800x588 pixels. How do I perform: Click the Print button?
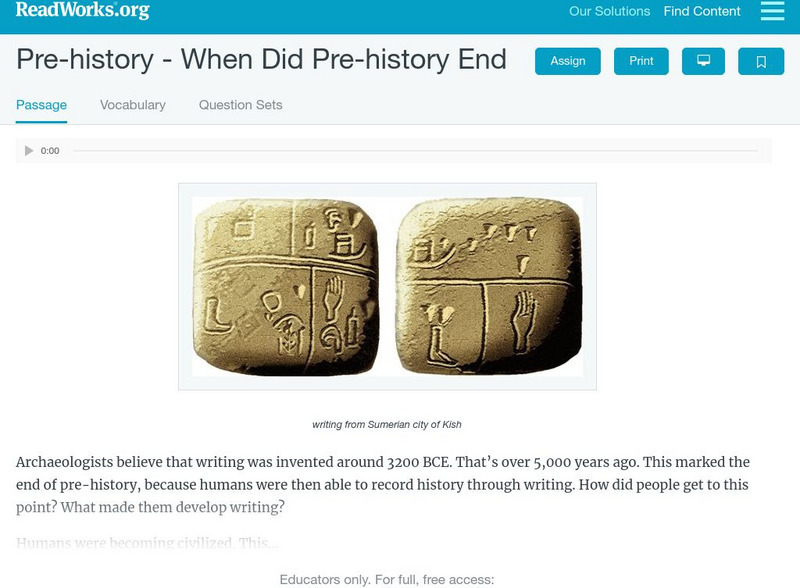tap(641, 60)
